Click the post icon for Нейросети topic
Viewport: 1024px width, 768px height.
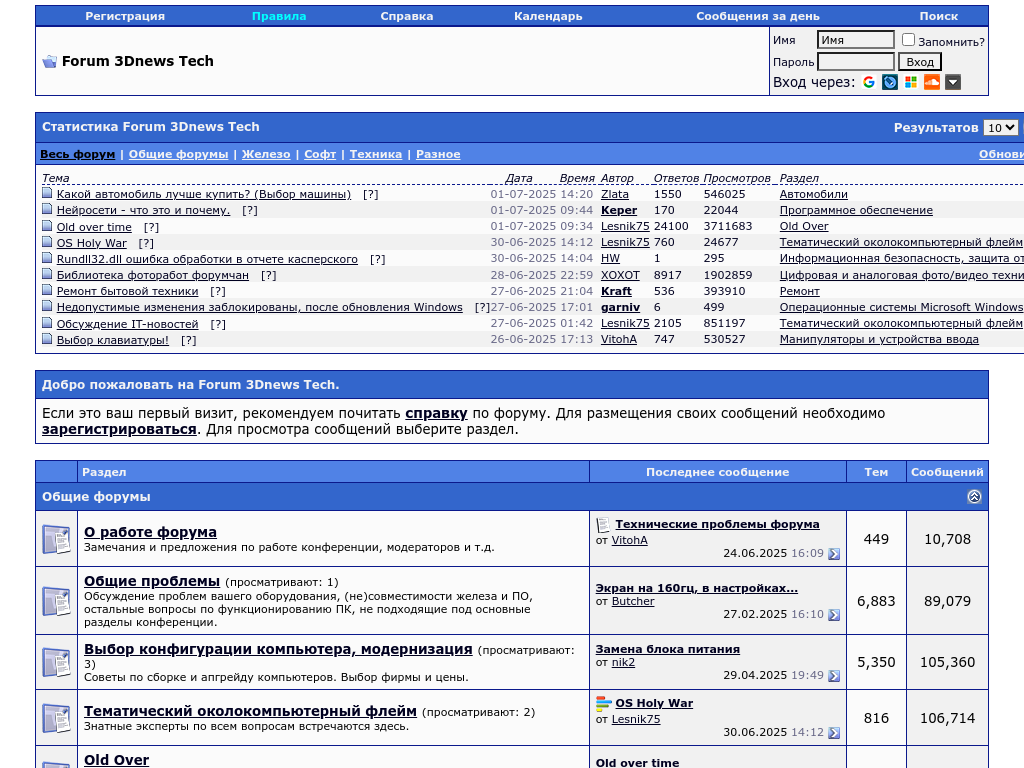point(47,209)
